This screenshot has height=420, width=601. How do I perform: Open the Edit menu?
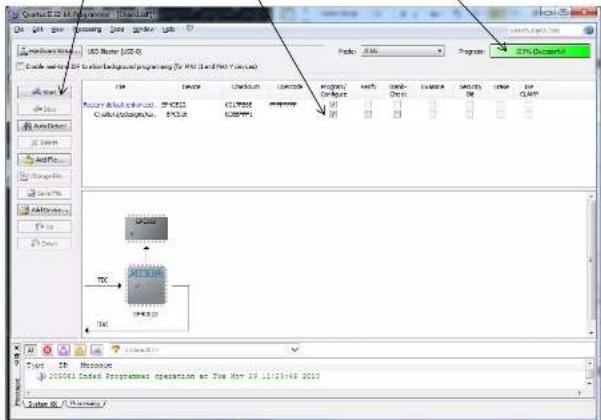(38, 29)
